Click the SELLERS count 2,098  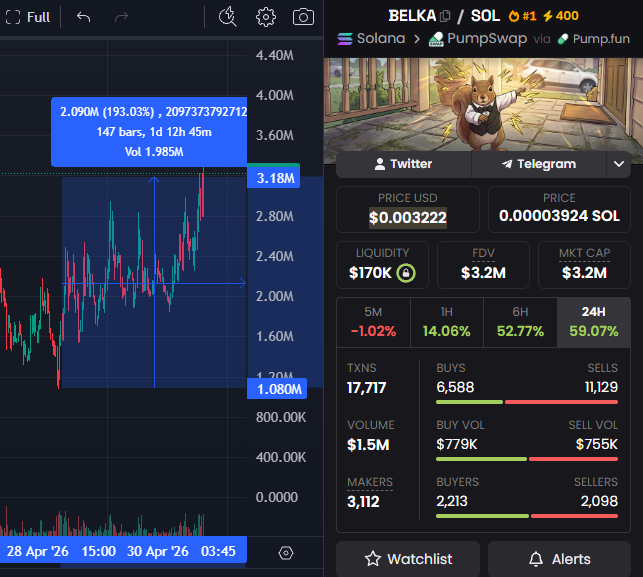click(x=599, y=501)
